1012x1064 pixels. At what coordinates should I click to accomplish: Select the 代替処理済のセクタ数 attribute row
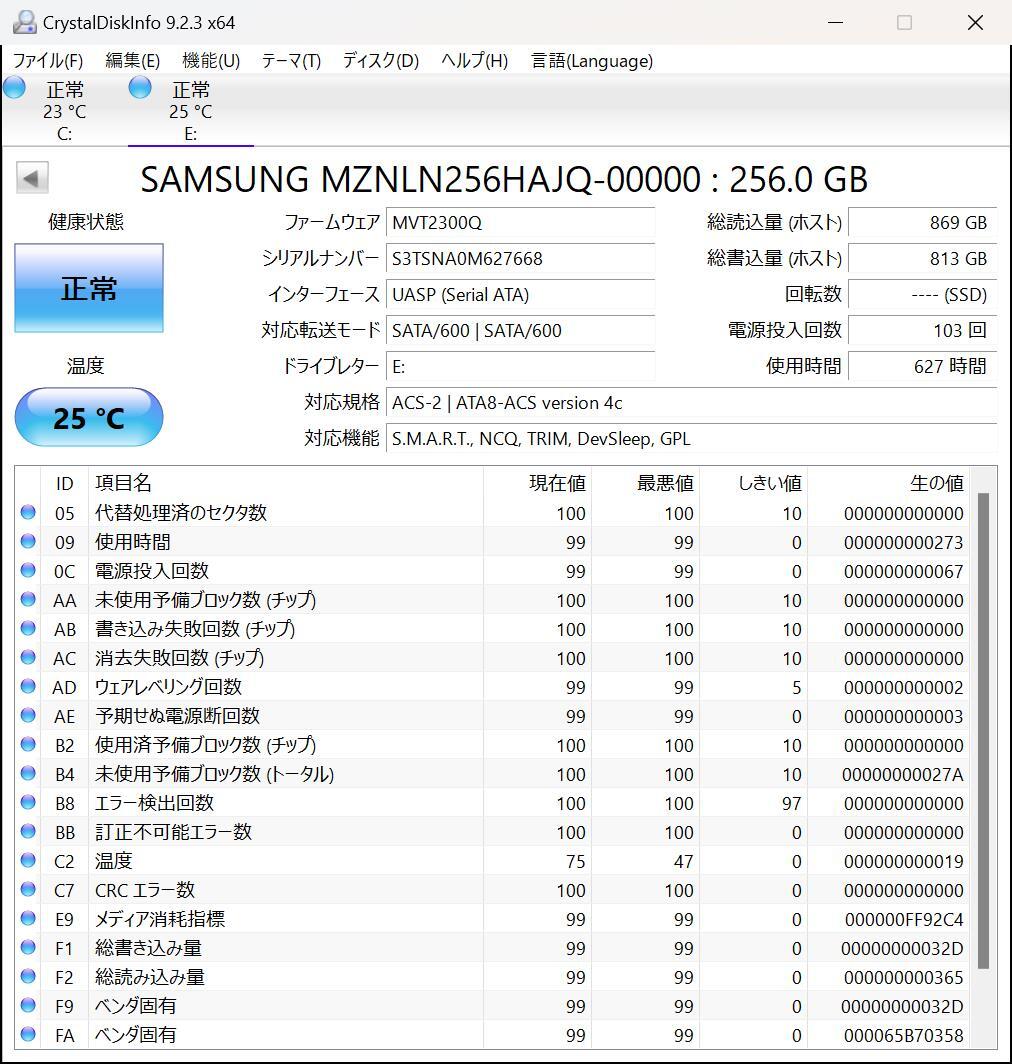pos(492,513)
